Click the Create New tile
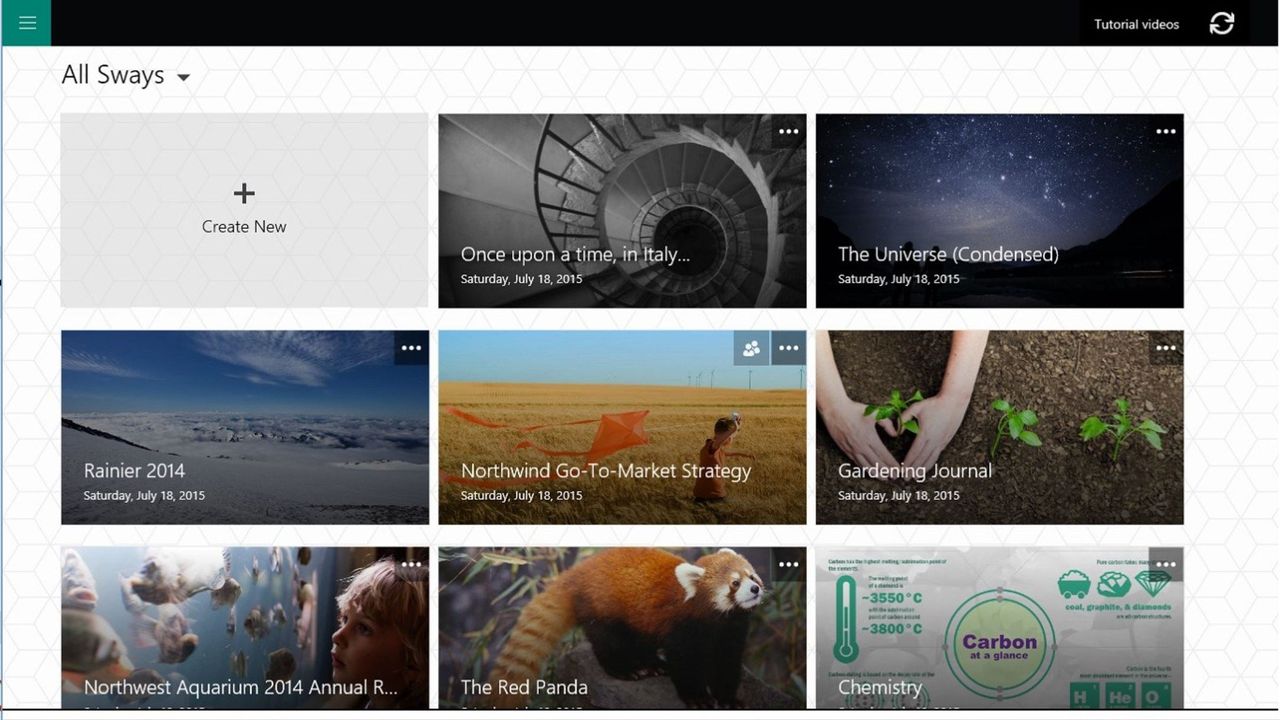The image size is (1280, 720). coord(244,210)
